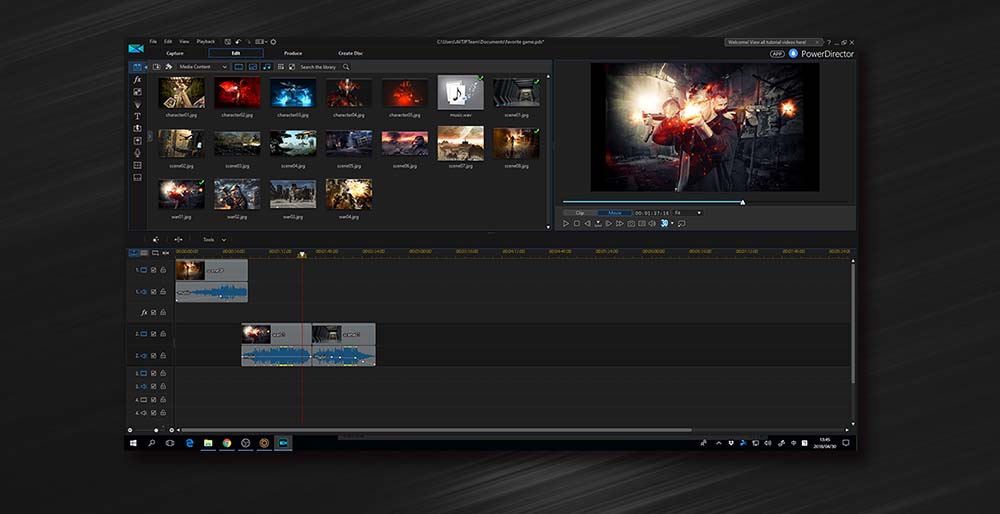1000x514 pixels.
Task: Open the Particle Room icon
Action: 137,104
